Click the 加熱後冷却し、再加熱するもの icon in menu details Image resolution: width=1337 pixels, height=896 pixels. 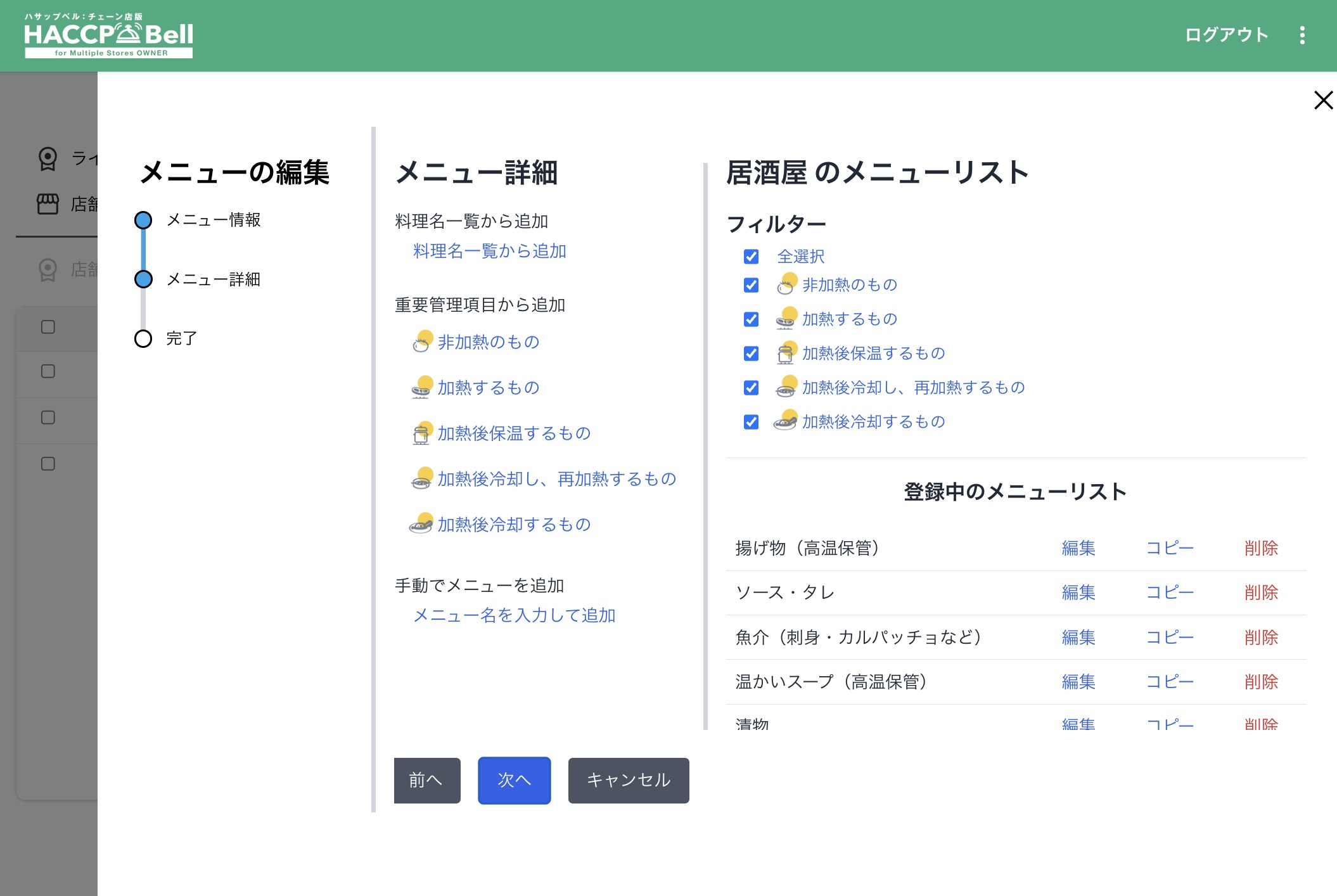[x=422, y=479]
